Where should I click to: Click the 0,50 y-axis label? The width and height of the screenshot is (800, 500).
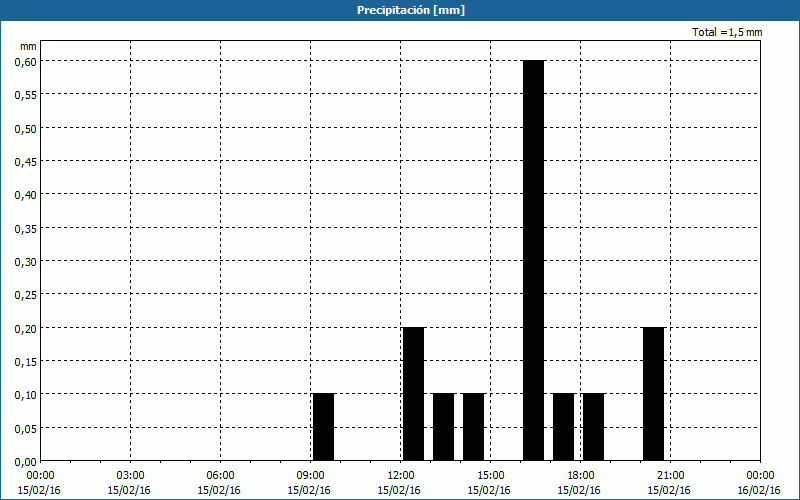point(26,128)
